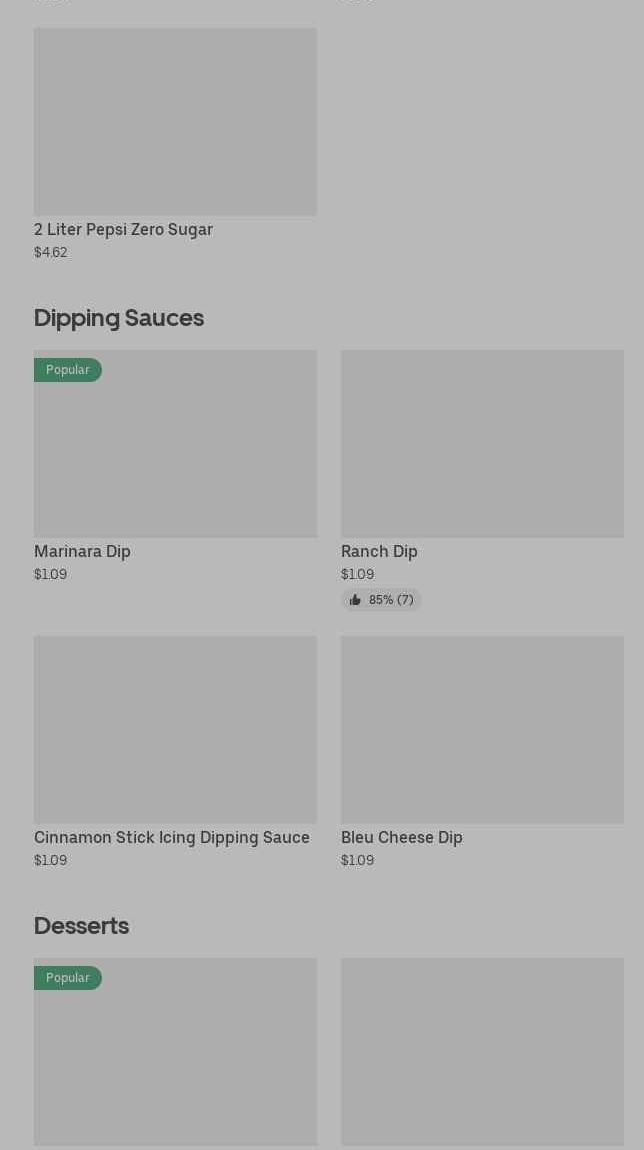
Task: Select the Cinnamon Stick Icing Dipping Sauce image
Action: coord(175,730)
